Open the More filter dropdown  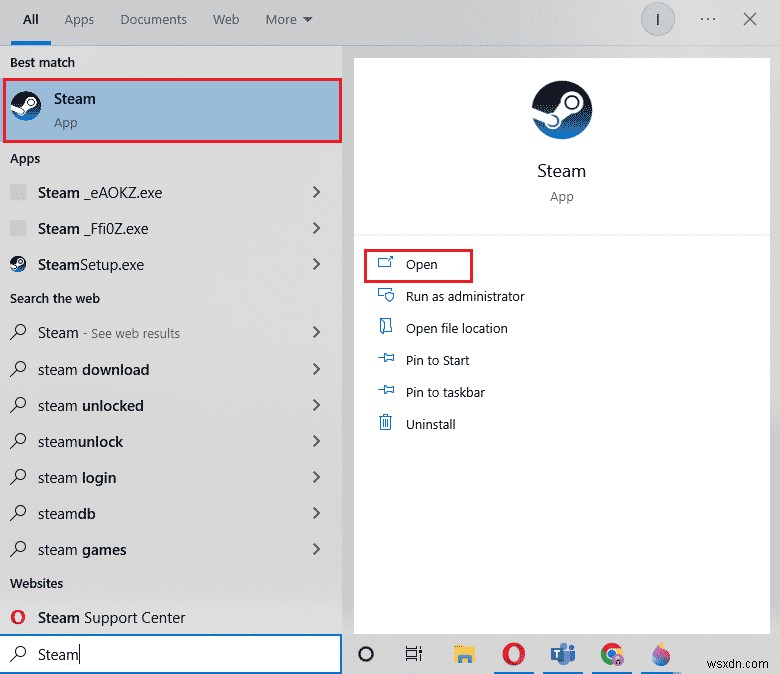click(x=289, y=20)
